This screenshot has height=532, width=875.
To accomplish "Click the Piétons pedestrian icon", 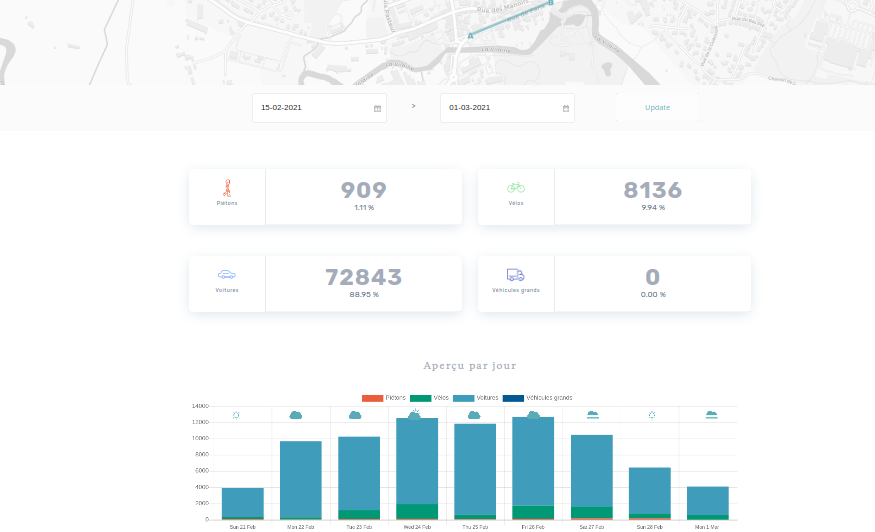I will tap(227, 187).
